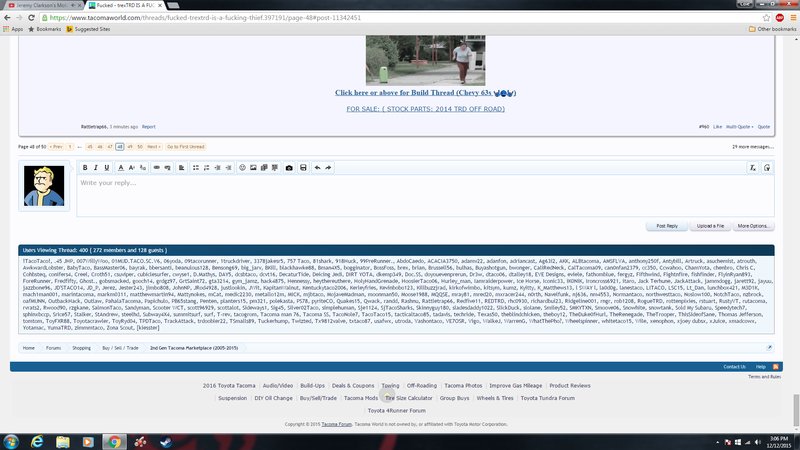Viewport: 800px width, 450px height.
Task: Go to page 50 of the thread
Action: tap(140, 147)
